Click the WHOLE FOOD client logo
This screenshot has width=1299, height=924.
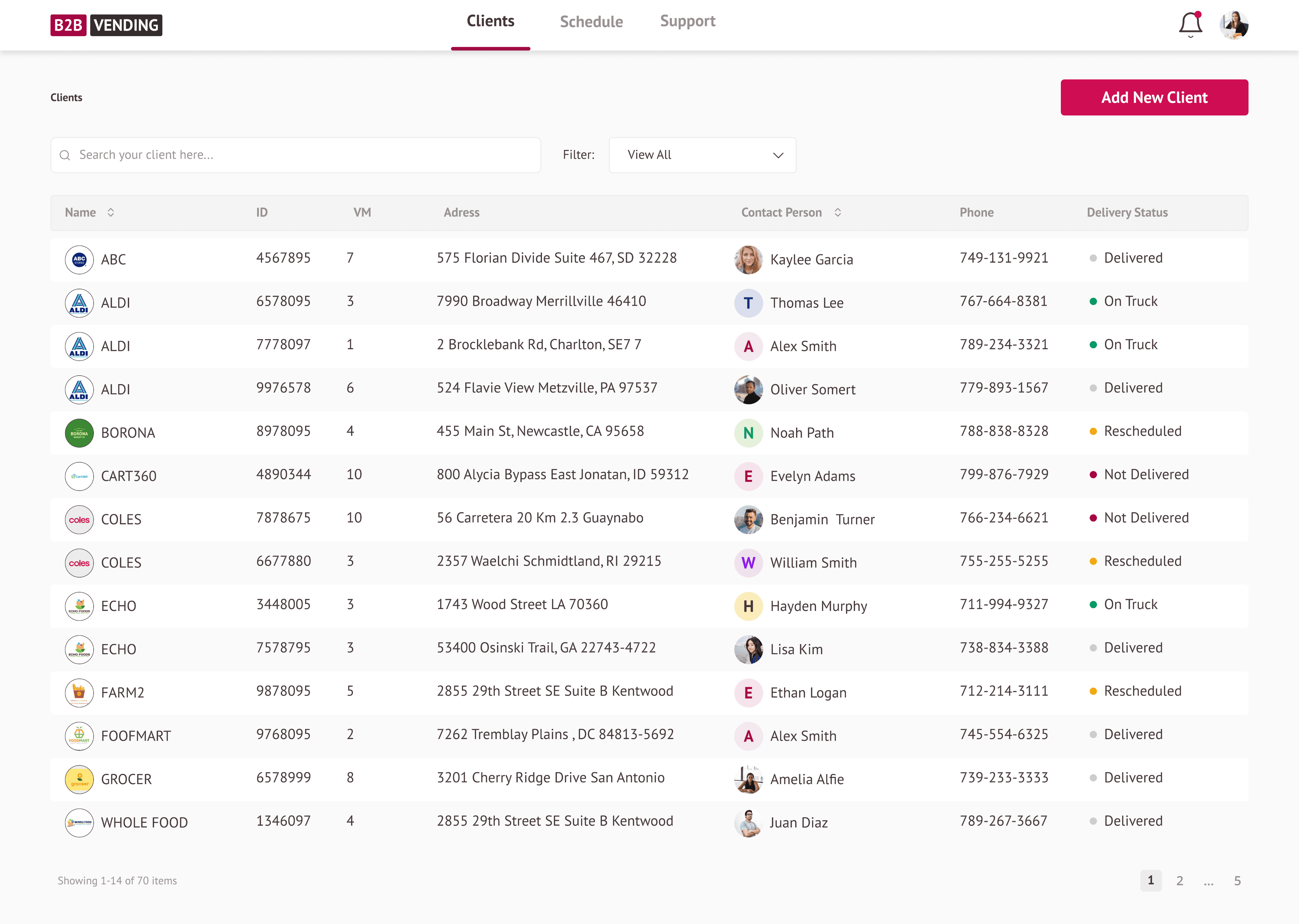click(79, 823)
